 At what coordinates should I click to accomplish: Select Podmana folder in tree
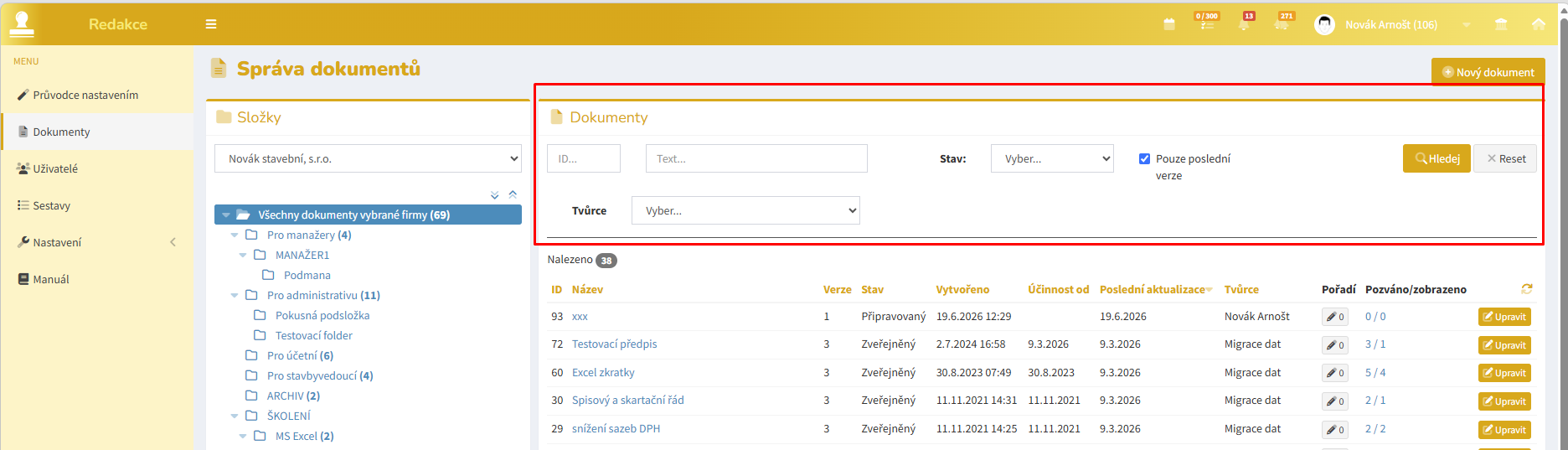pyautogui.click(x=307, y=275)
